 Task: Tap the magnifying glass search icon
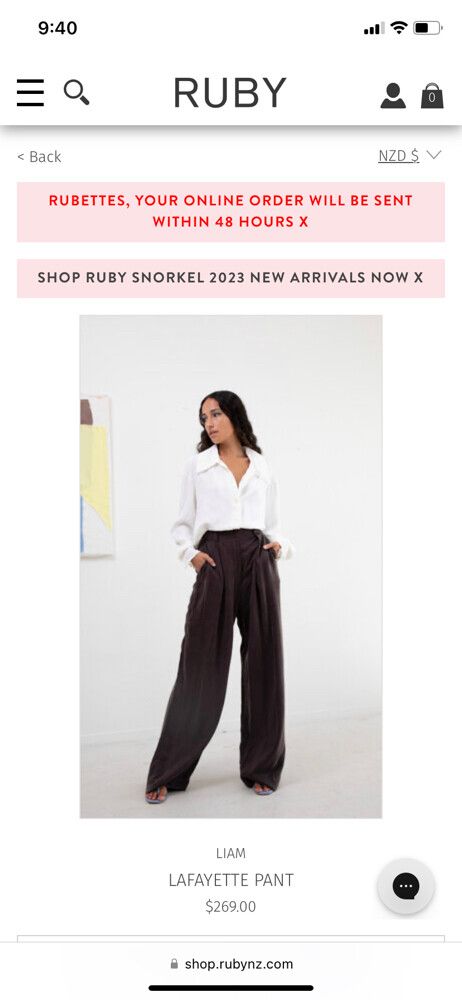(x=76, y=93)
